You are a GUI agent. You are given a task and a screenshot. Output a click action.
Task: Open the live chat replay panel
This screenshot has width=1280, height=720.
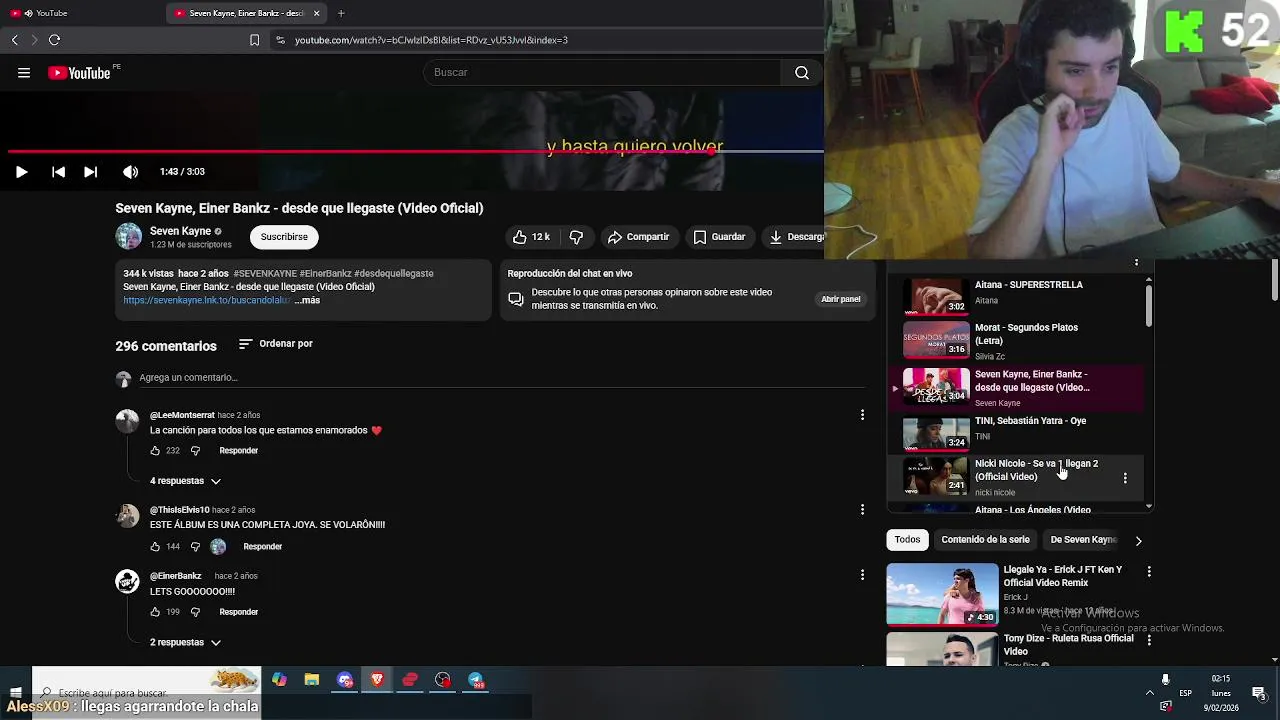pyautogui.click(x=840, y=299)
